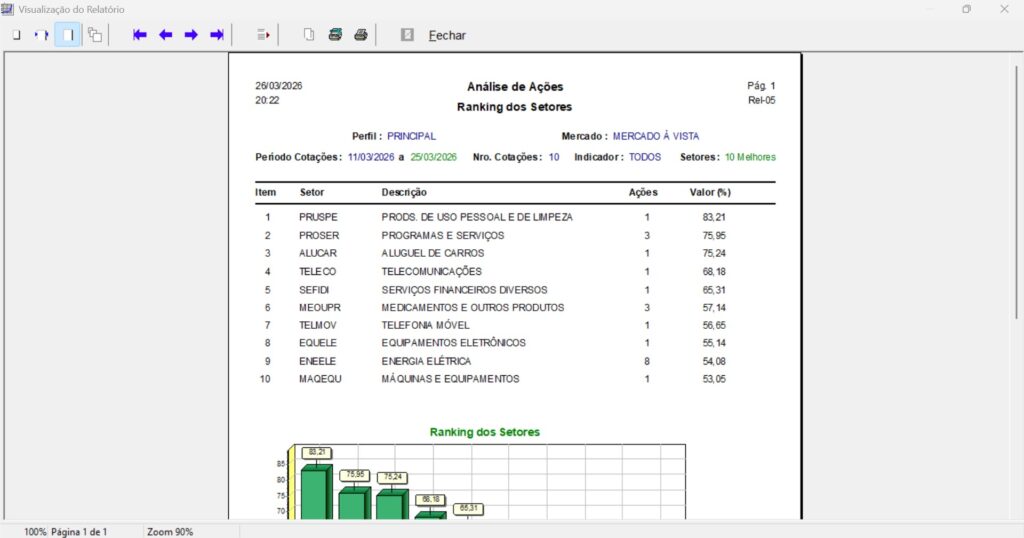The width and height of the screenshot is (1024, 538).
Task: Print the report with printer icon
Action: click(x=361, y=35)
